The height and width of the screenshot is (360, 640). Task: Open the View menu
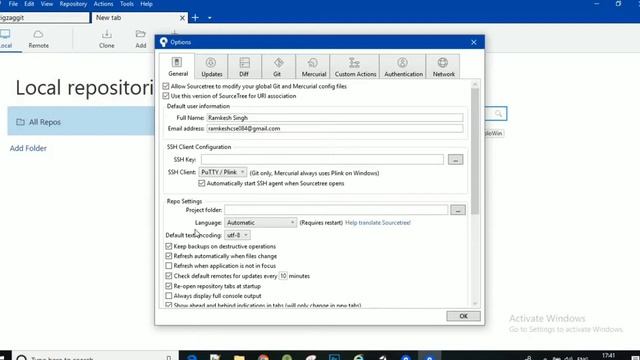click(x=47, y=4)
